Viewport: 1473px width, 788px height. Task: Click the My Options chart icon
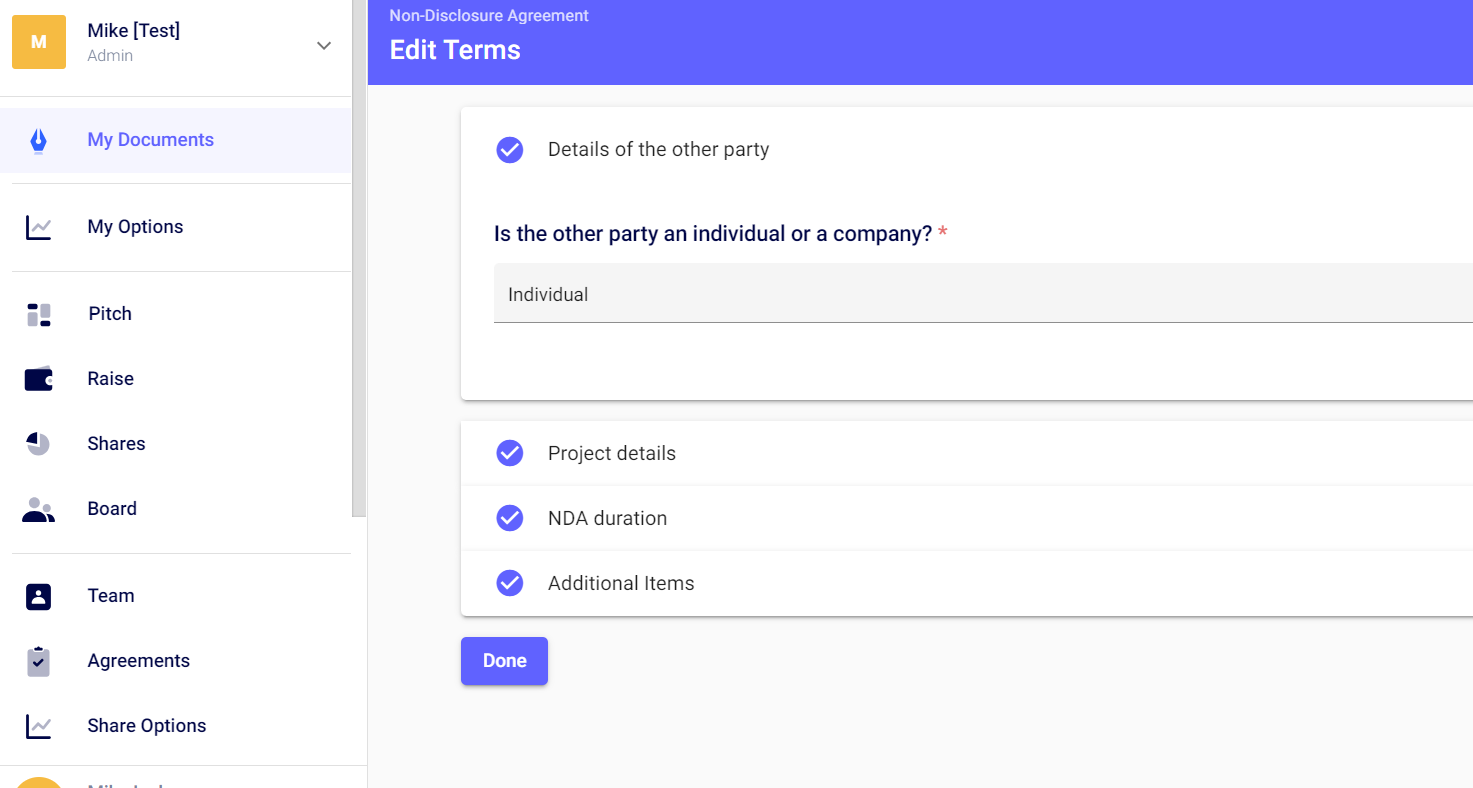38,227
